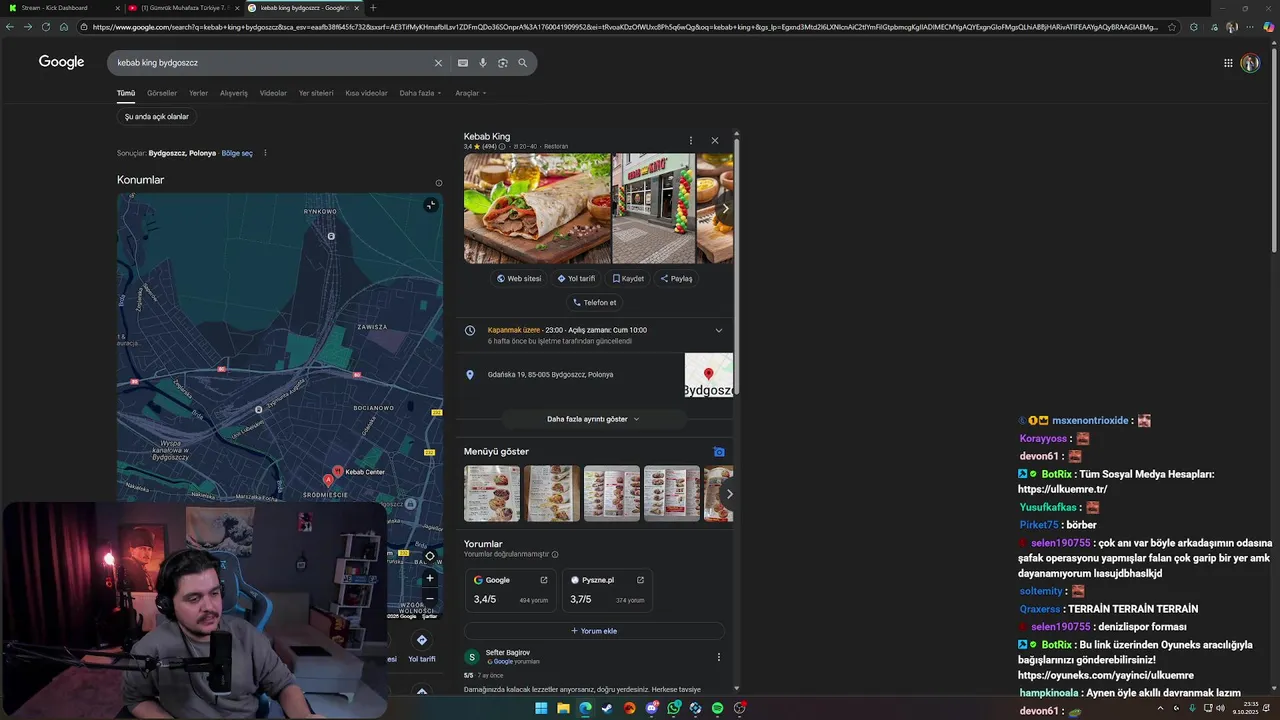Open options for Sefter Bagirov's review
This screenshot has width=1280, height=720.
(718, 657)
